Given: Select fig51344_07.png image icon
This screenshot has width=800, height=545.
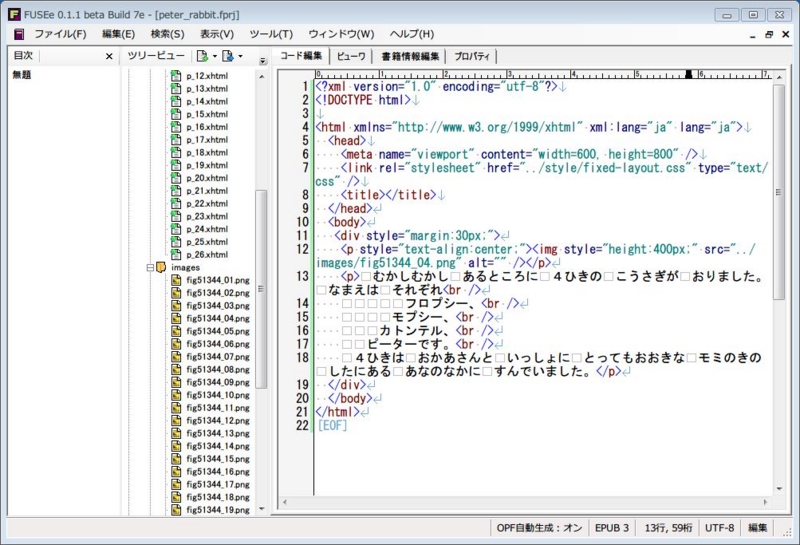Looking at the screenshot, I should 176,356.
